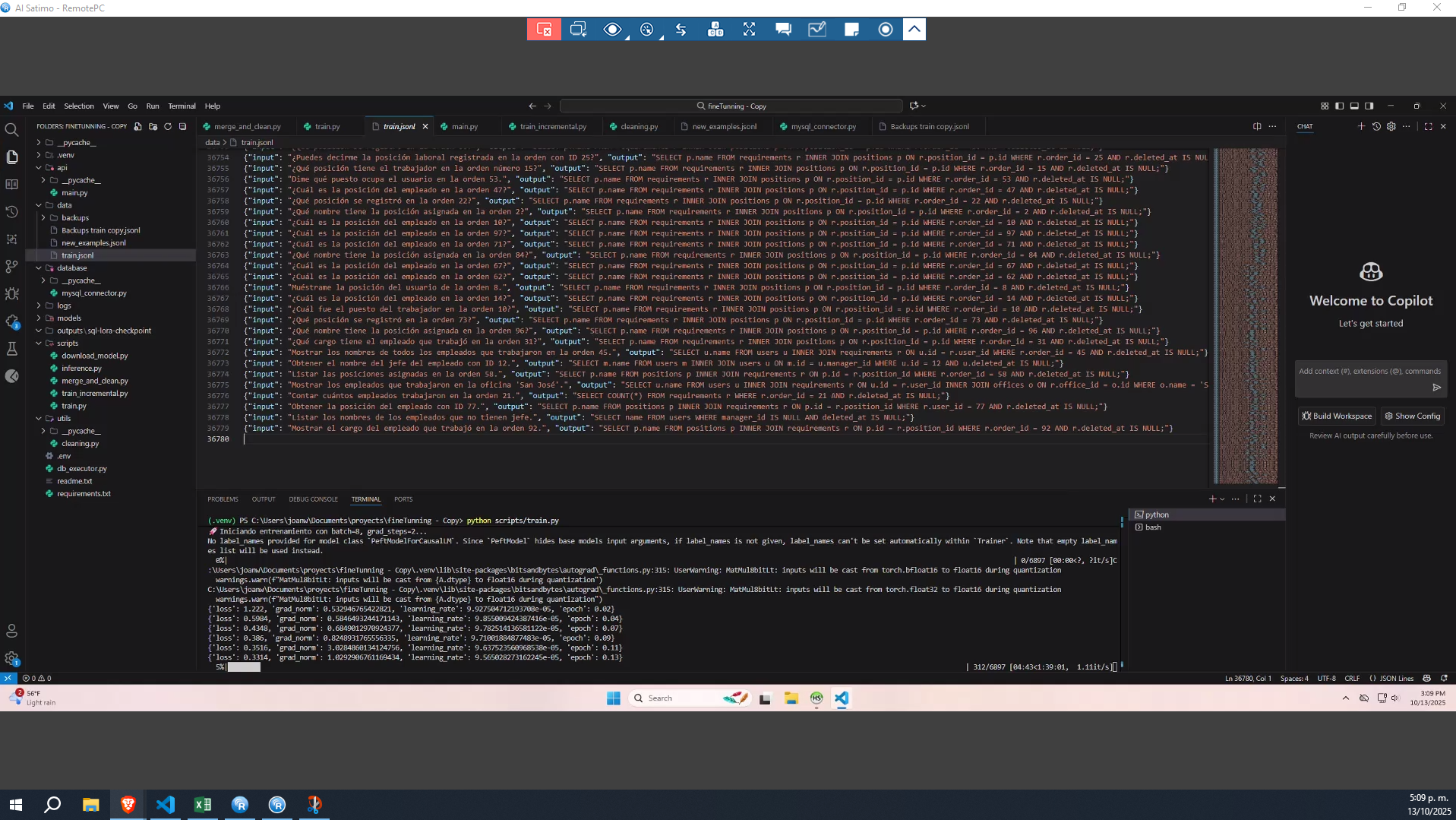Viewport: 1456px width, 820px height.
Task: Send the Copilot chat message
Action: coord(1436,388)
